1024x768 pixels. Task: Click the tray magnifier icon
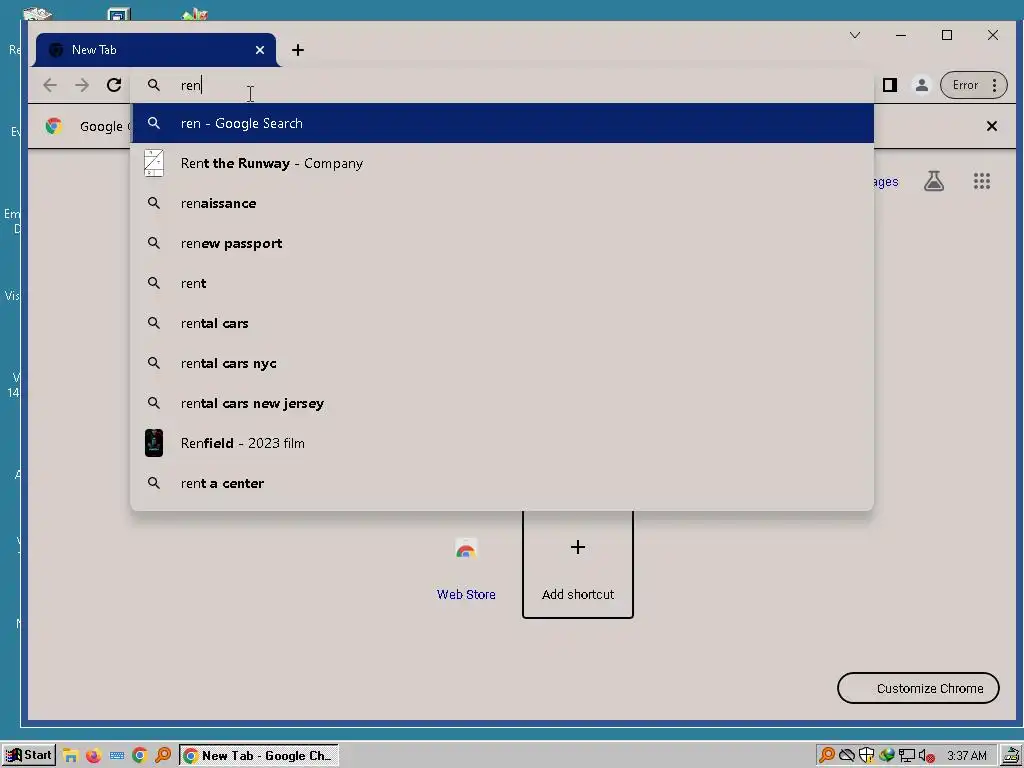pyautogui.click(x=827, y=756)
